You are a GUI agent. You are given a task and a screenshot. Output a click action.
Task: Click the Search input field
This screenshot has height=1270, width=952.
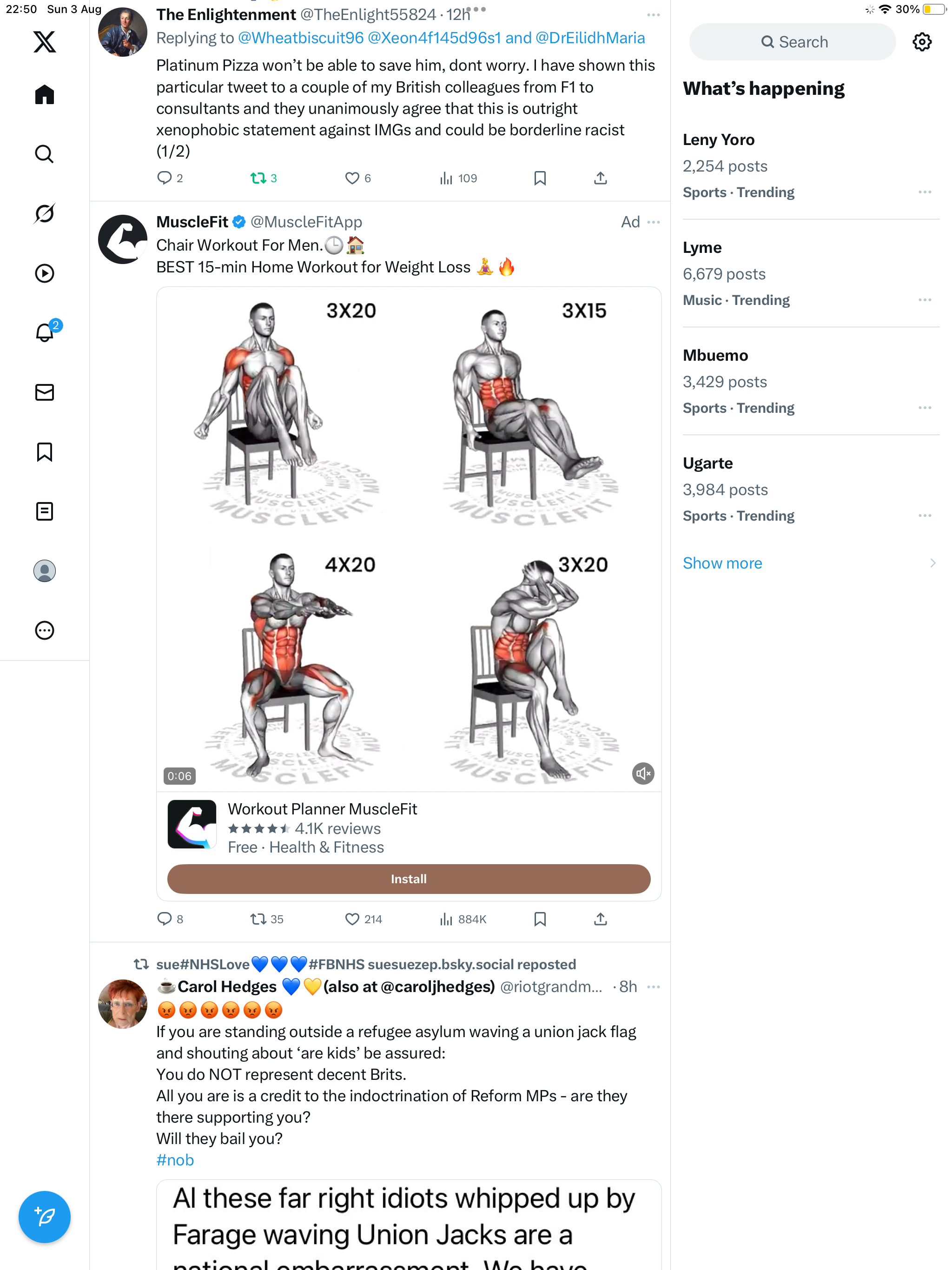(793, 42)
